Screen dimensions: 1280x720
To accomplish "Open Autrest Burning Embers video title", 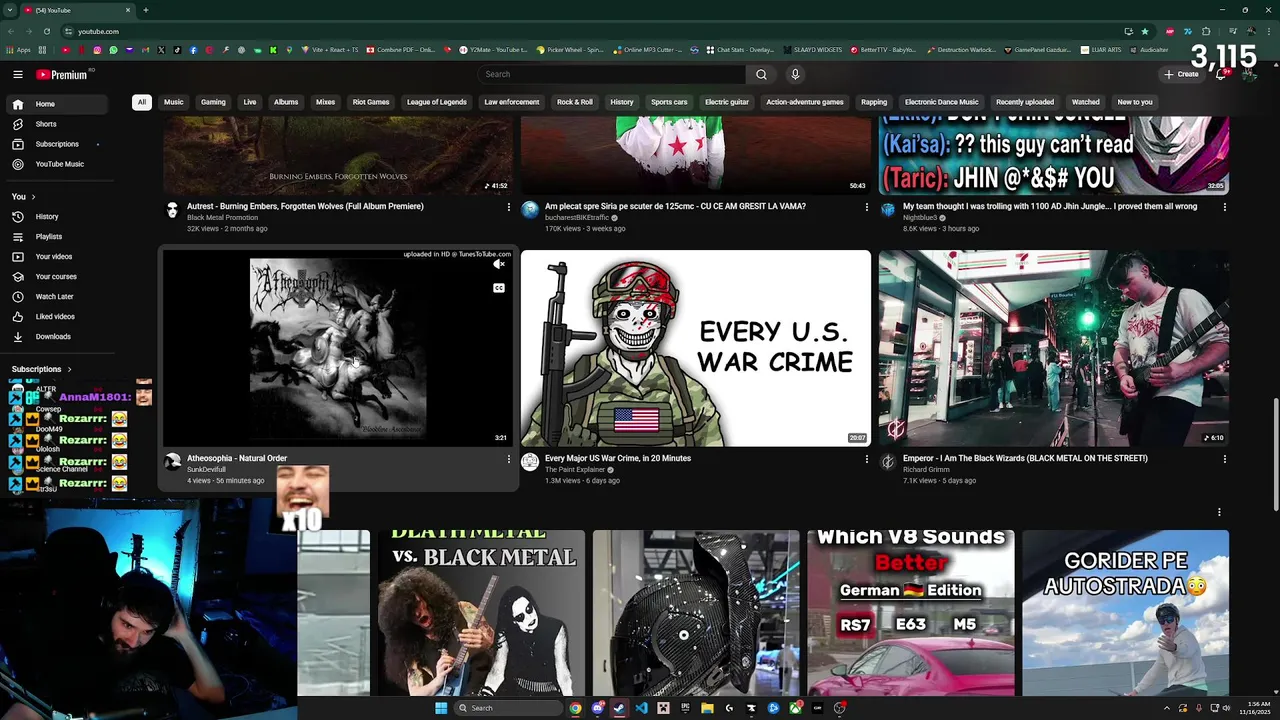I will 305,206.
